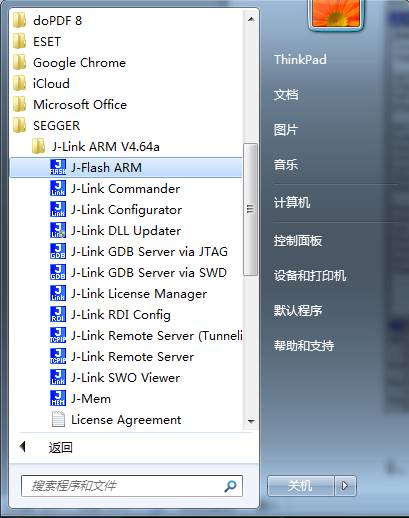Launch J-Link GDB Server via JTAG icon
The height and width of the screenshot is (518, 409).
pyautogui.click(x=58, y=251)
